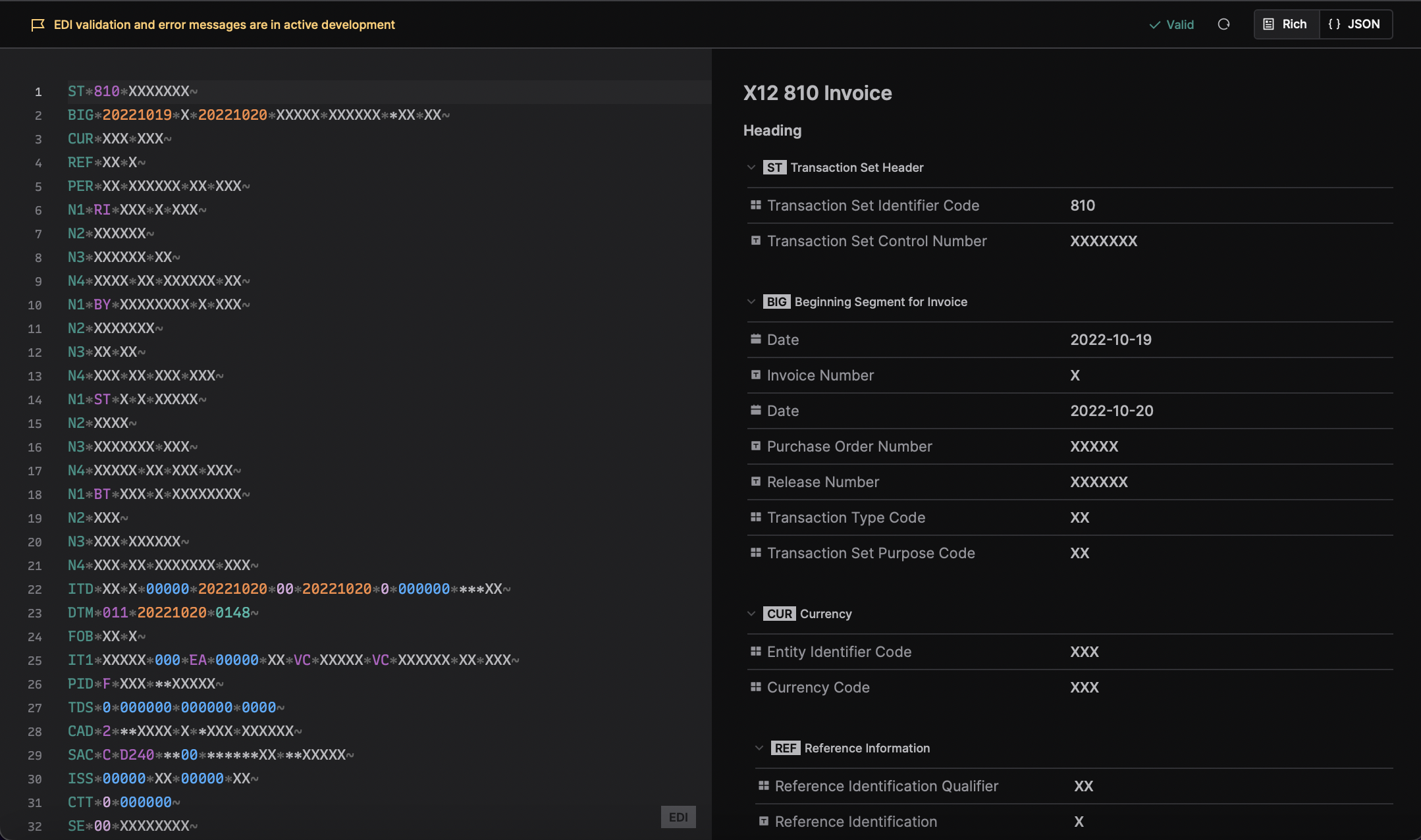This screenshot has width=1421, height=840.
Task: Click the EDI validation development notice text
Action: click(225, 25)
